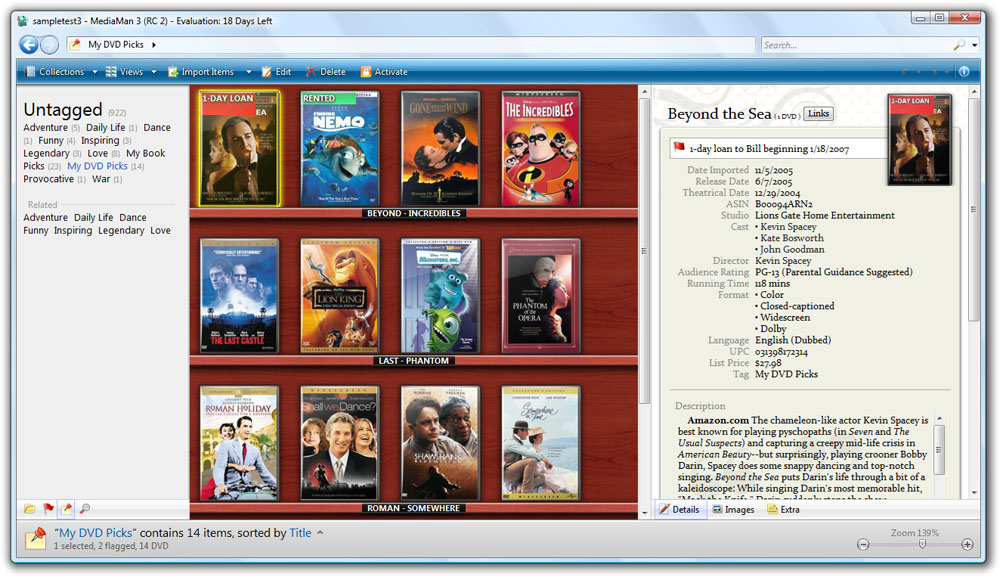The width and height of the screenshot is (1000, 577).
Task: Click Import Items in toolbar
Action: tap(201, 72)
